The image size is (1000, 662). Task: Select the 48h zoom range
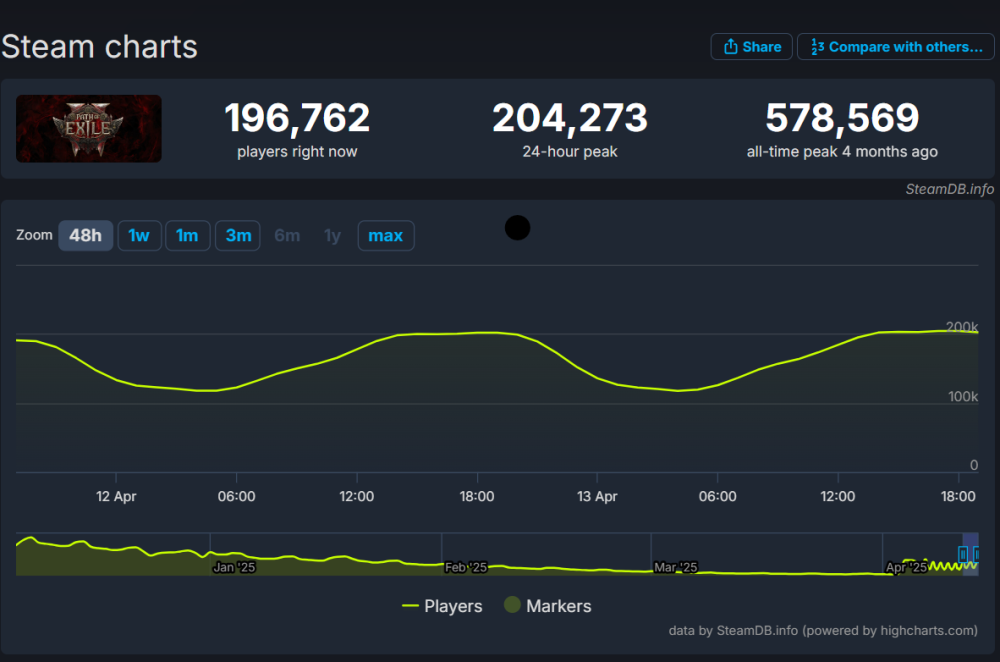click(85, 235)
